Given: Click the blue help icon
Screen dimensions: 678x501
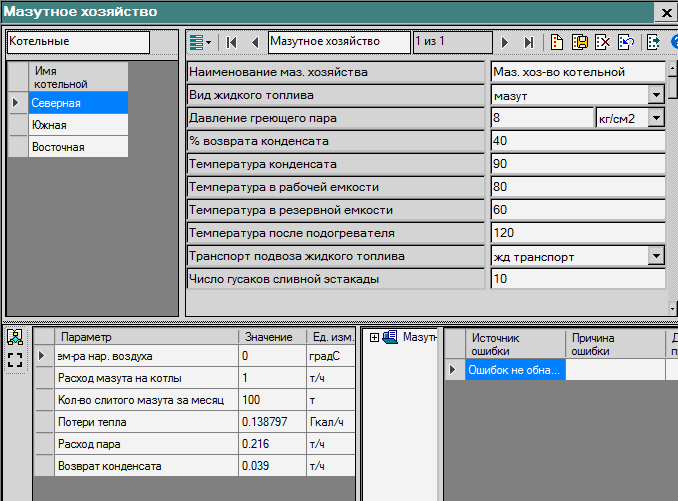Looking at the screenshot, I should click(674, 42).
